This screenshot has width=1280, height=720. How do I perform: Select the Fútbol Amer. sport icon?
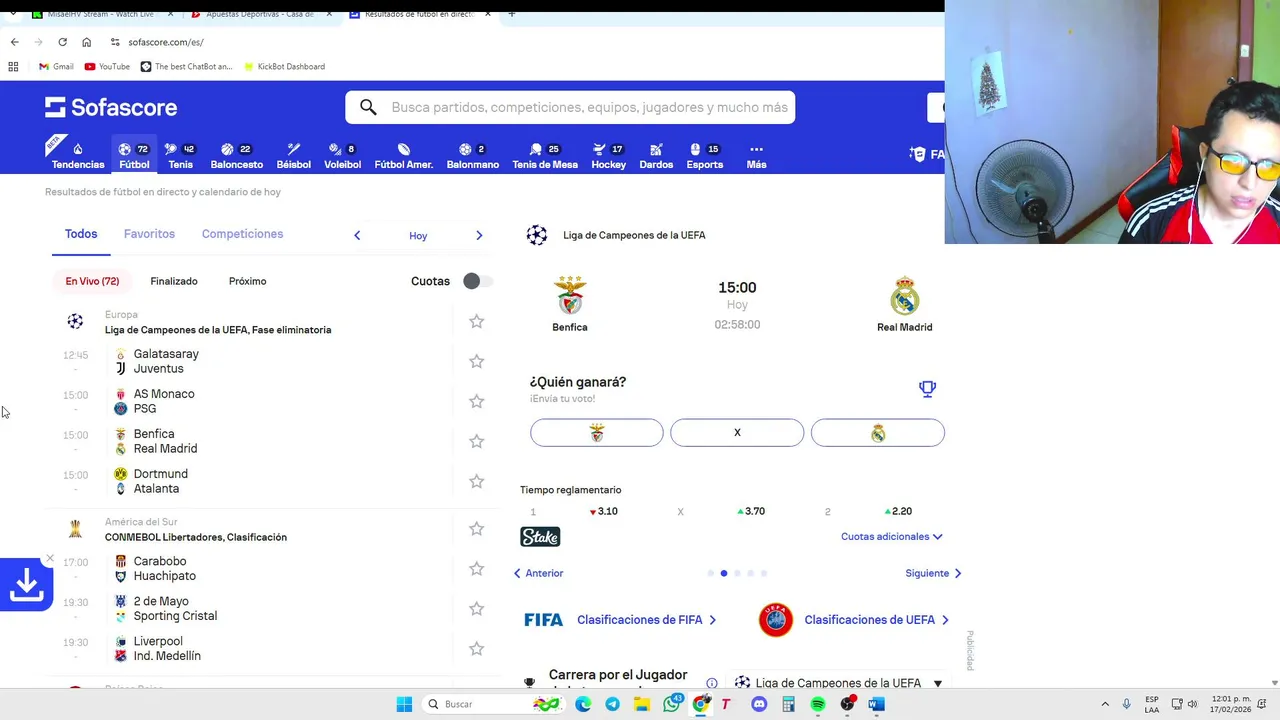coord(403,155)
